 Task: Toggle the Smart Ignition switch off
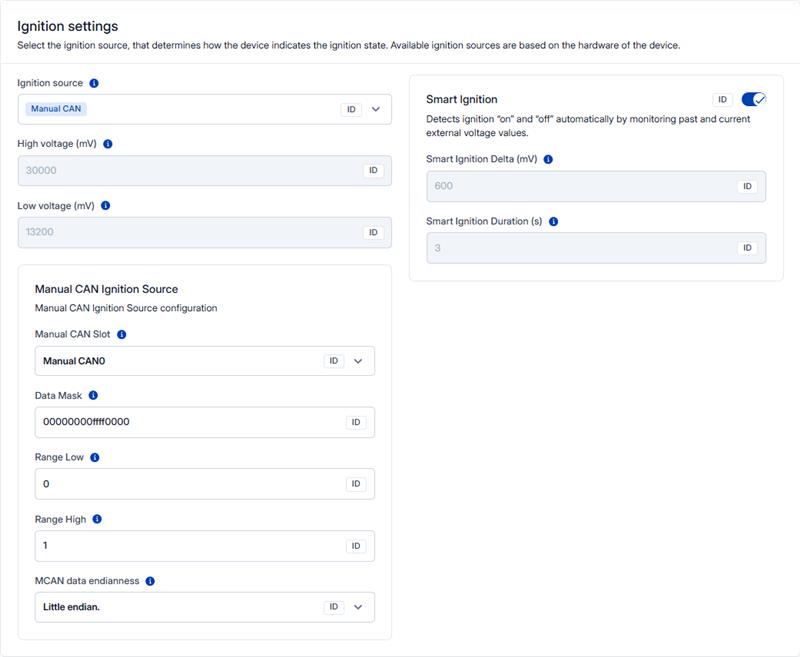click(x=753, y=99)
